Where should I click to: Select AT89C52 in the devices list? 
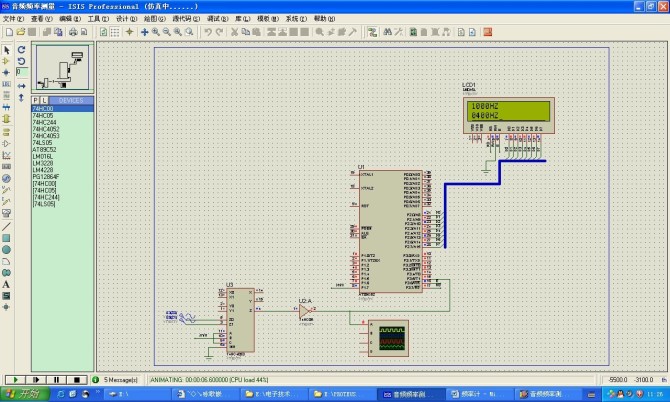(46, 149)
